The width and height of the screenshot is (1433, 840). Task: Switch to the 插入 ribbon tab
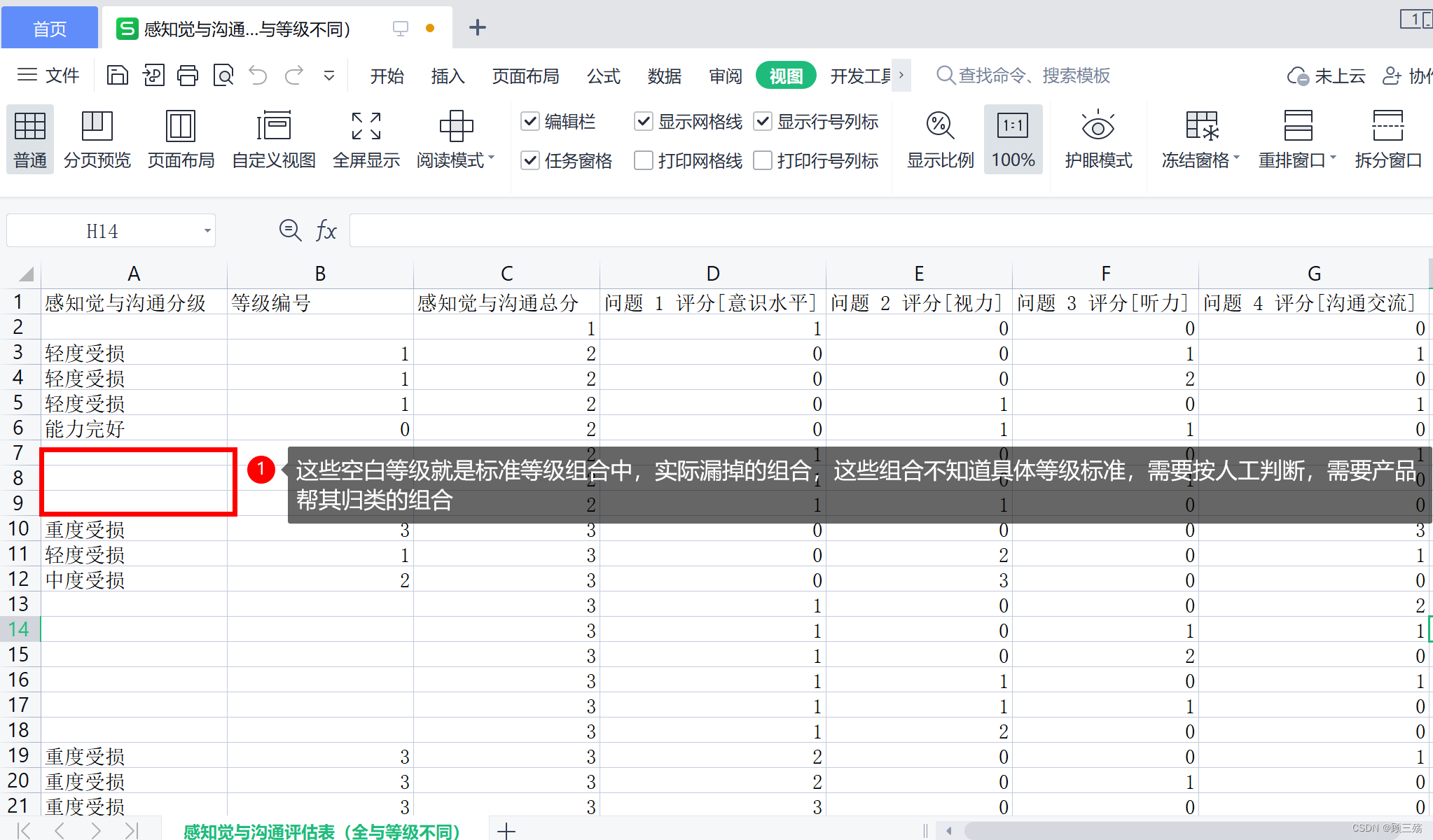click(x=448, y=76)
